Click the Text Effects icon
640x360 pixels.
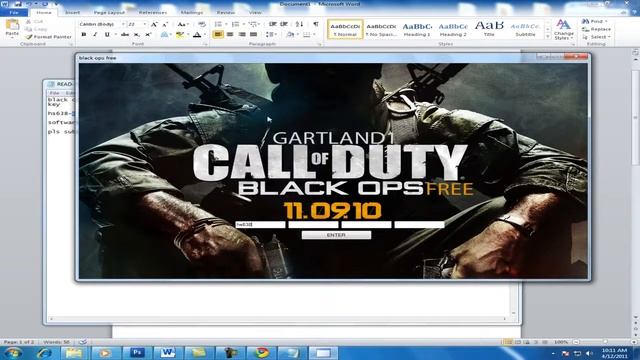164,35
